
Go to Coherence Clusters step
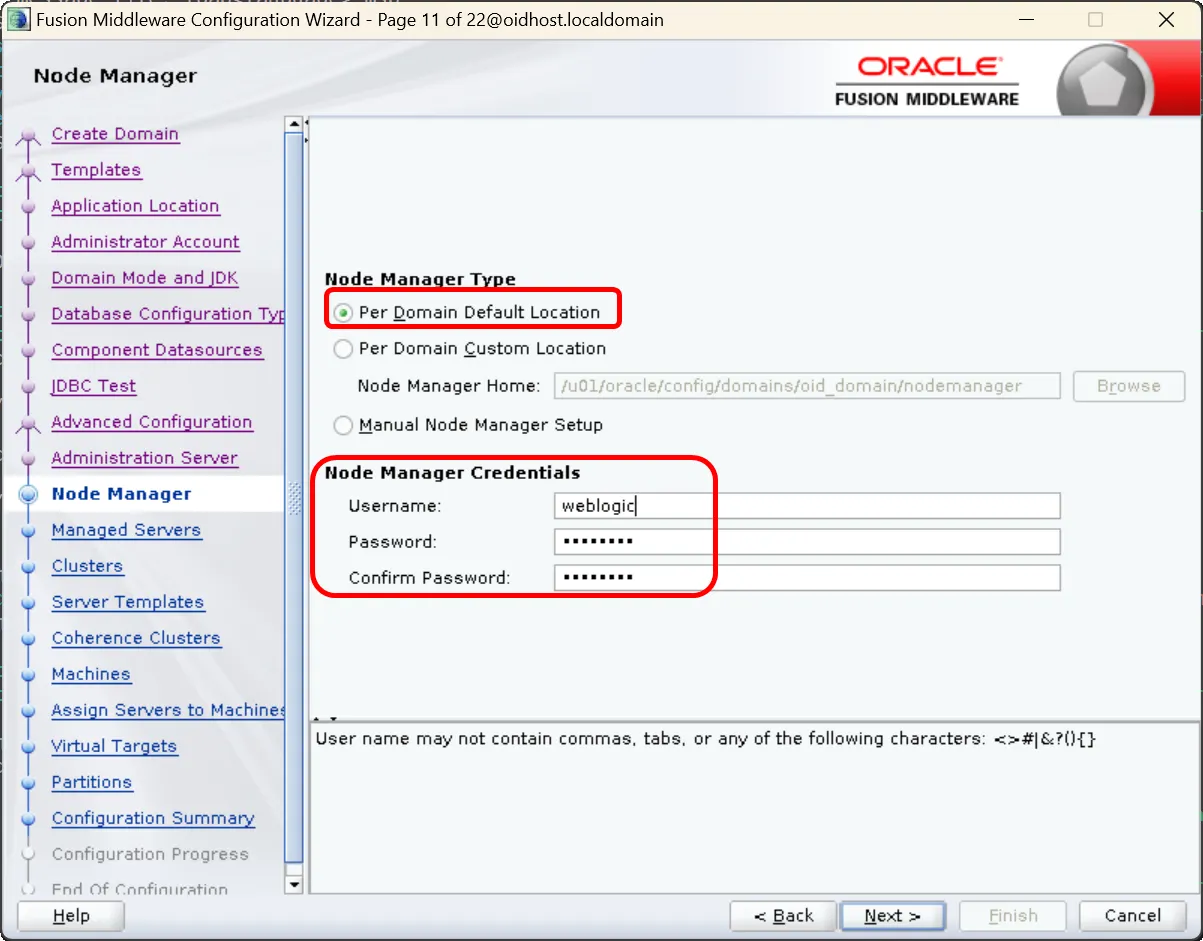(x=136, y=638)
